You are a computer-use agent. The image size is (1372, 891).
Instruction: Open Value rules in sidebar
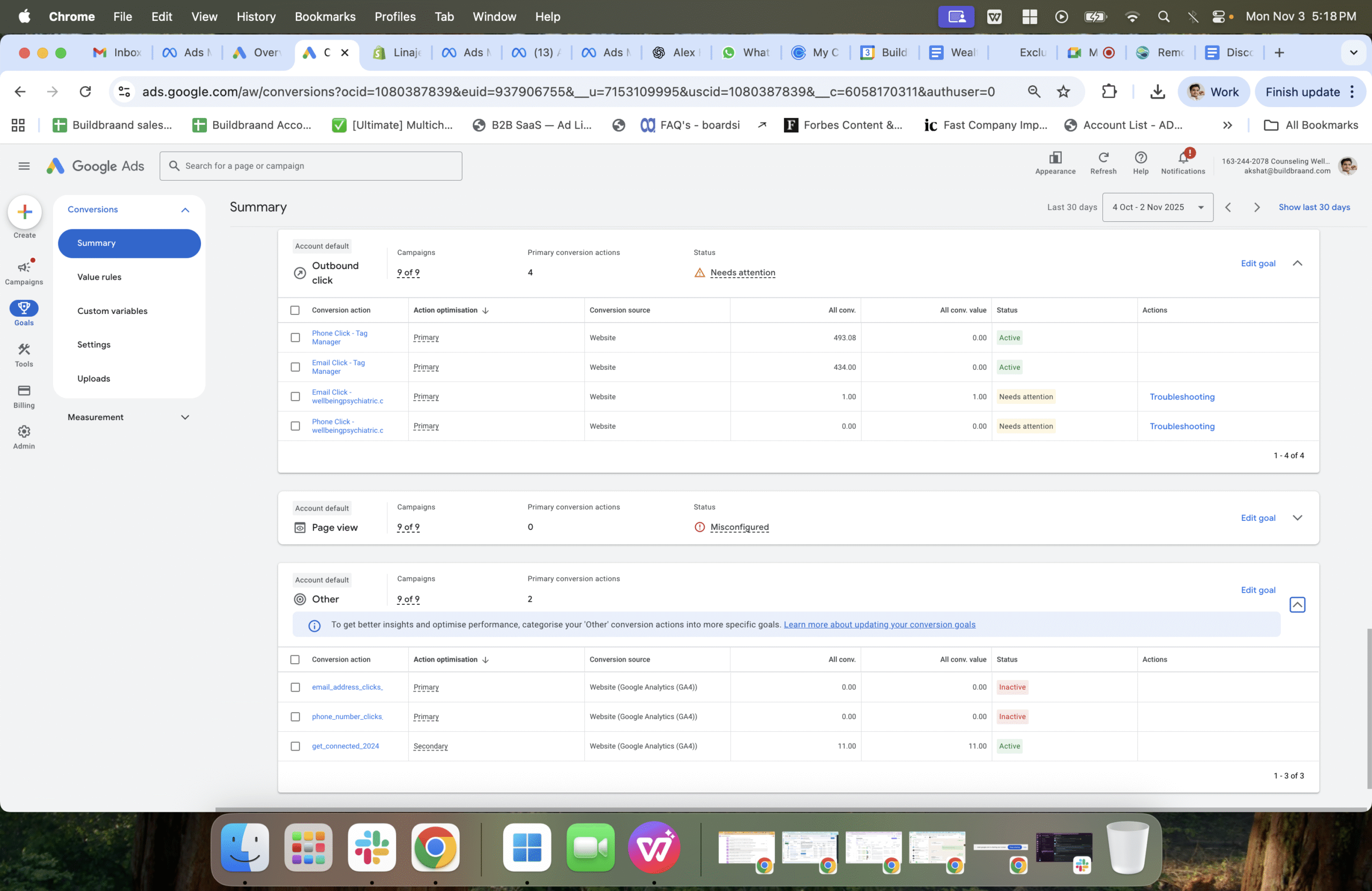tap(99, 276)
